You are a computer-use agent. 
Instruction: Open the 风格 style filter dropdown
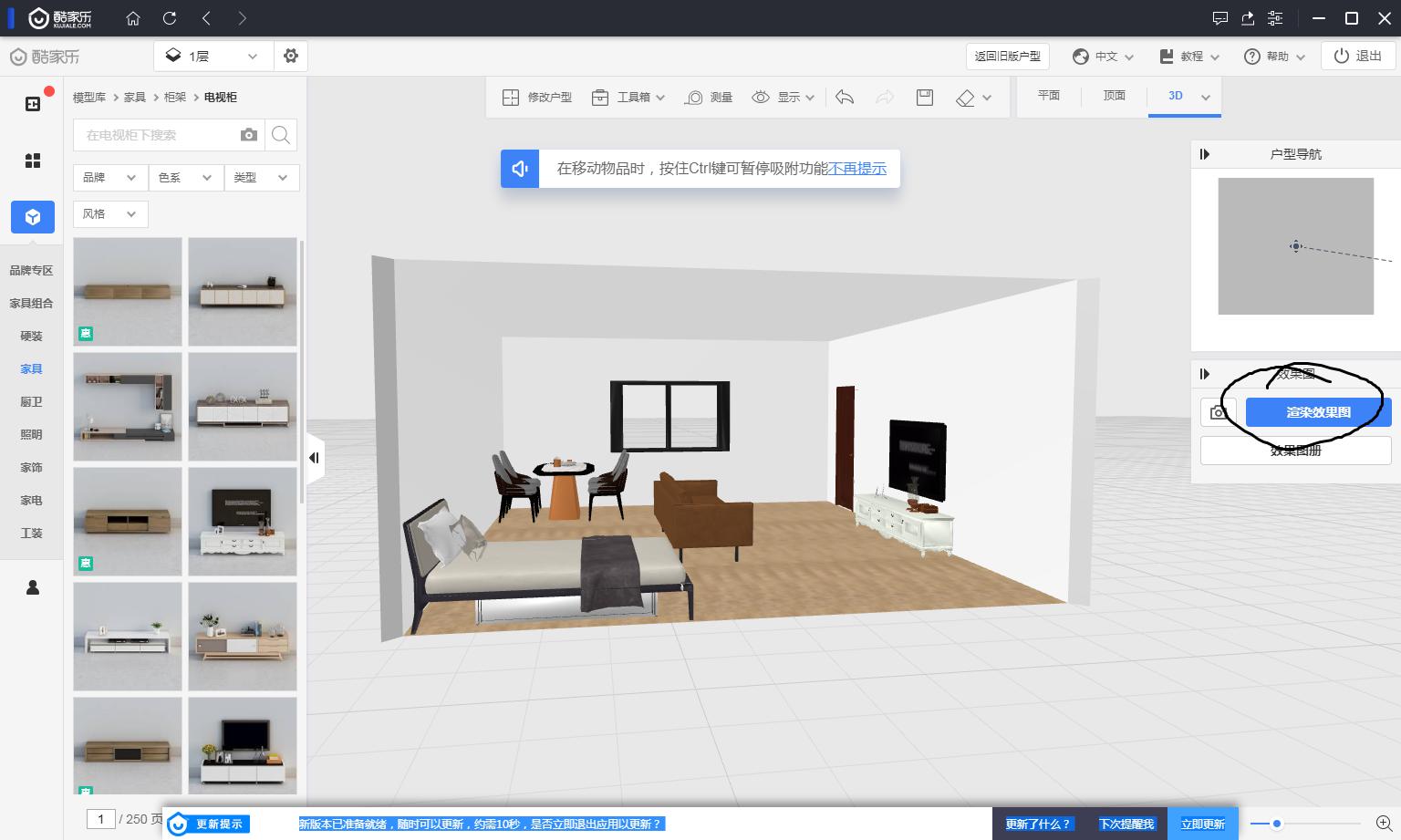pos(109,214)
